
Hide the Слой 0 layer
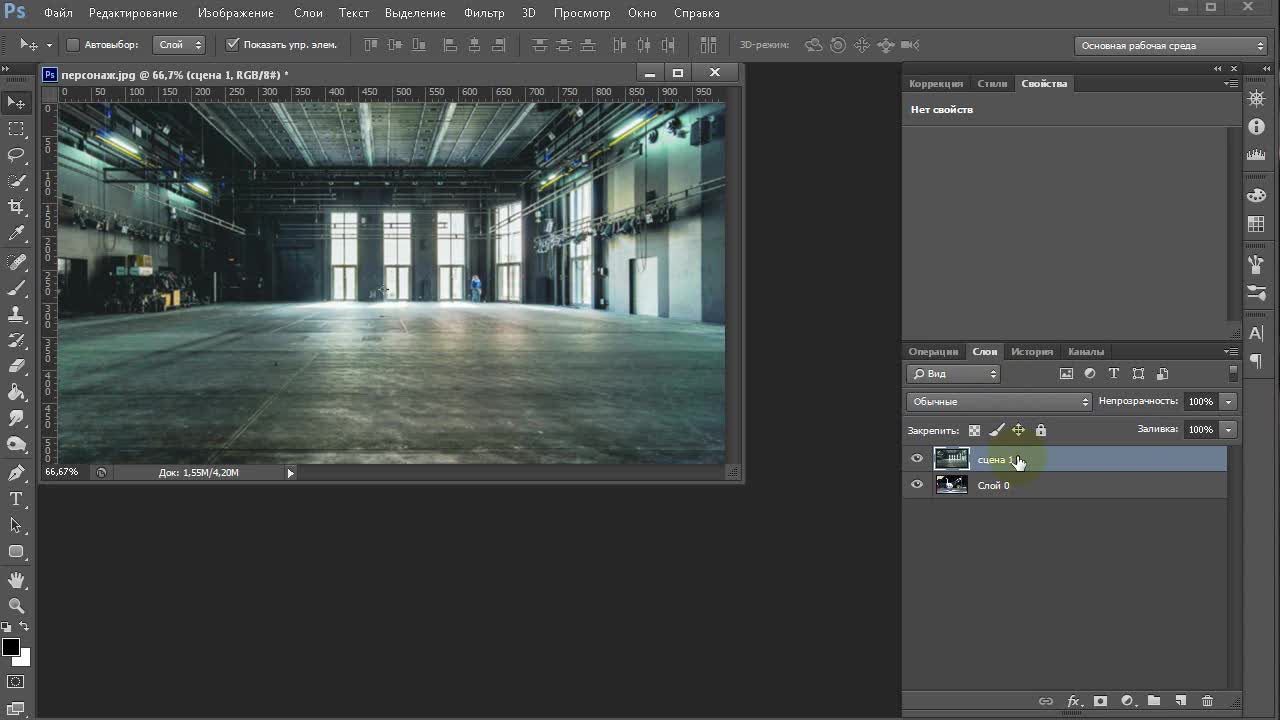point(917,485)
